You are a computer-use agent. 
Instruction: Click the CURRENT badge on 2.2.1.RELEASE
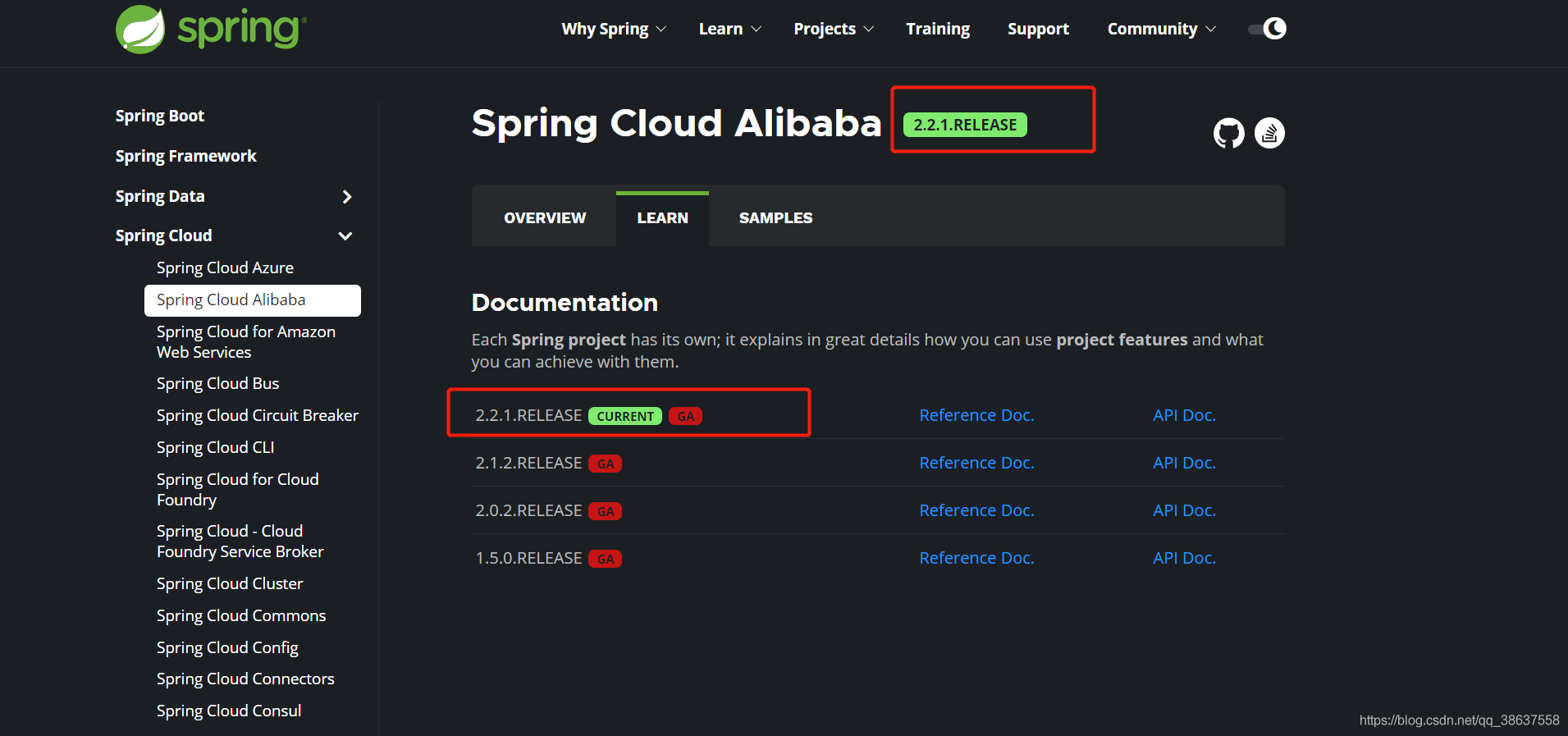pyautogui.click(x=625, y=416)
